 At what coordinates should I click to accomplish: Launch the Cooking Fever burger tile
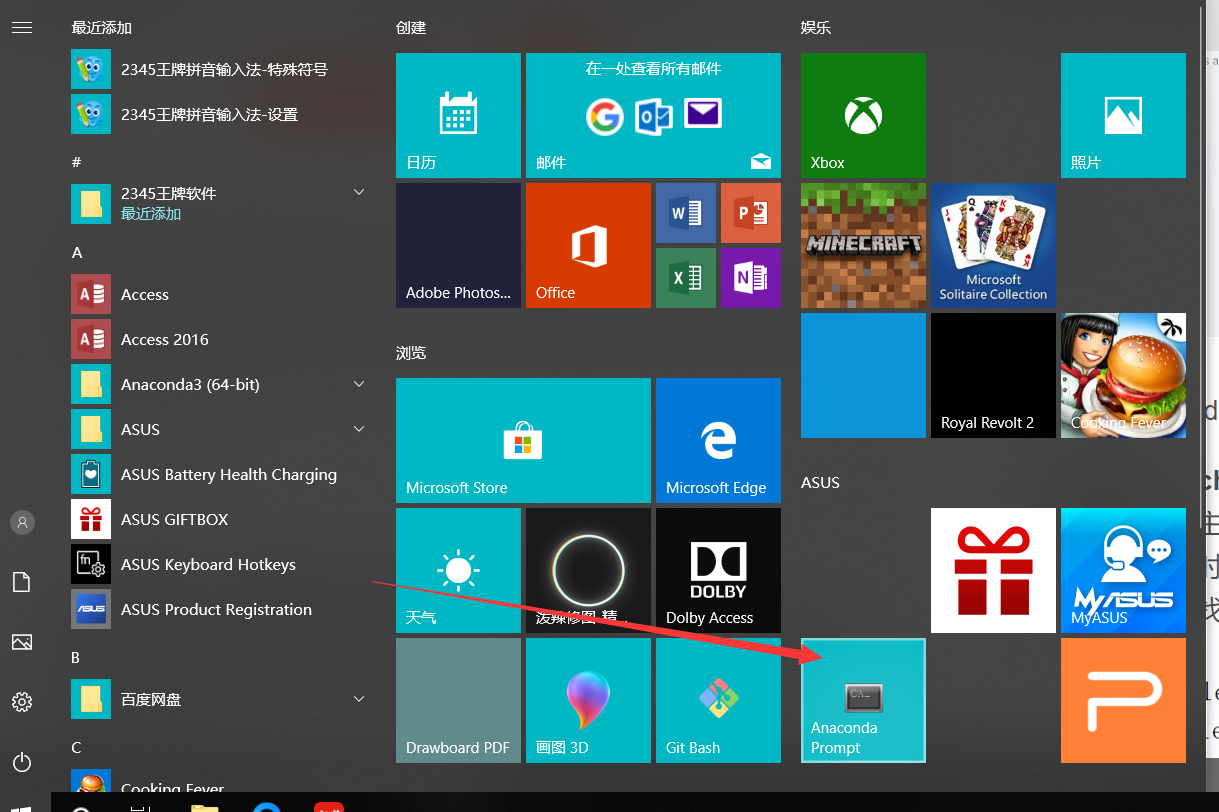tap(1123, 375)
